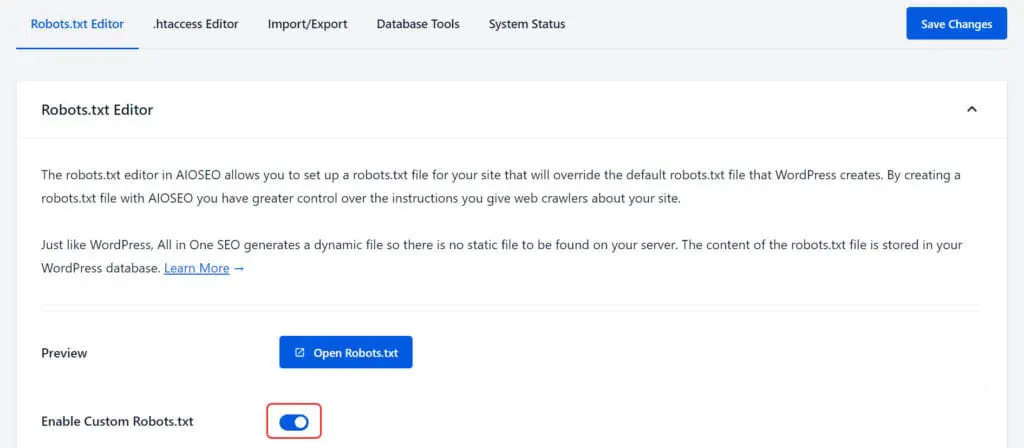
Task: Click the Robots.txt Editor panel heading
Action: (97, 110)
